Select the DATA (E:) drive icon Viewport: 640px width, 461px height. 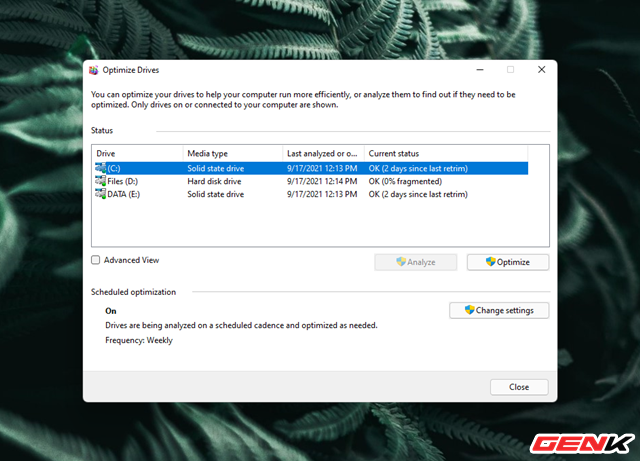point(100,194)
